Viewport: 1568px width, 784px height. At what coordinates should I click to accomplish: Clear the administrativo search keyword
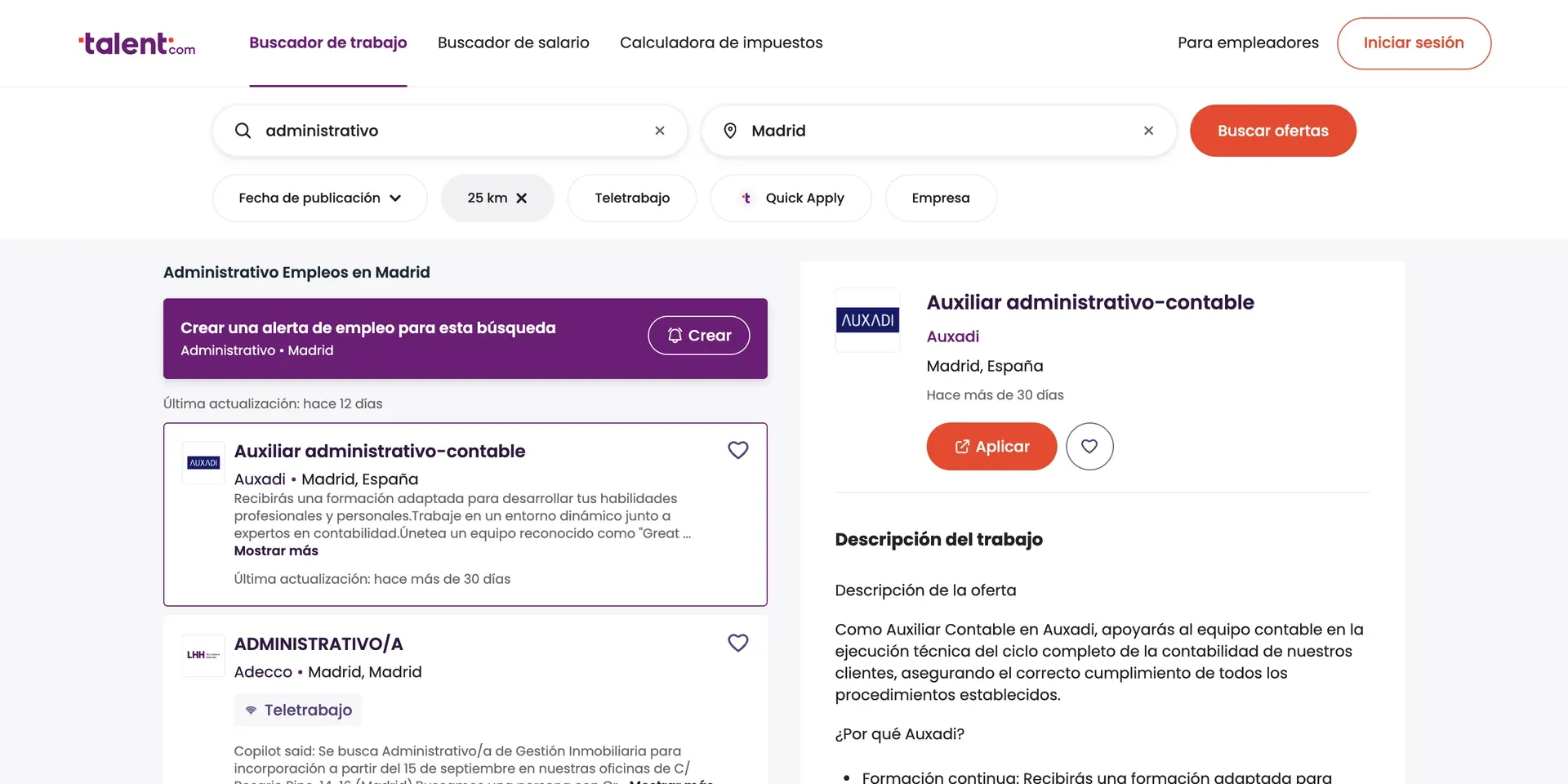(x=660, y=131)
